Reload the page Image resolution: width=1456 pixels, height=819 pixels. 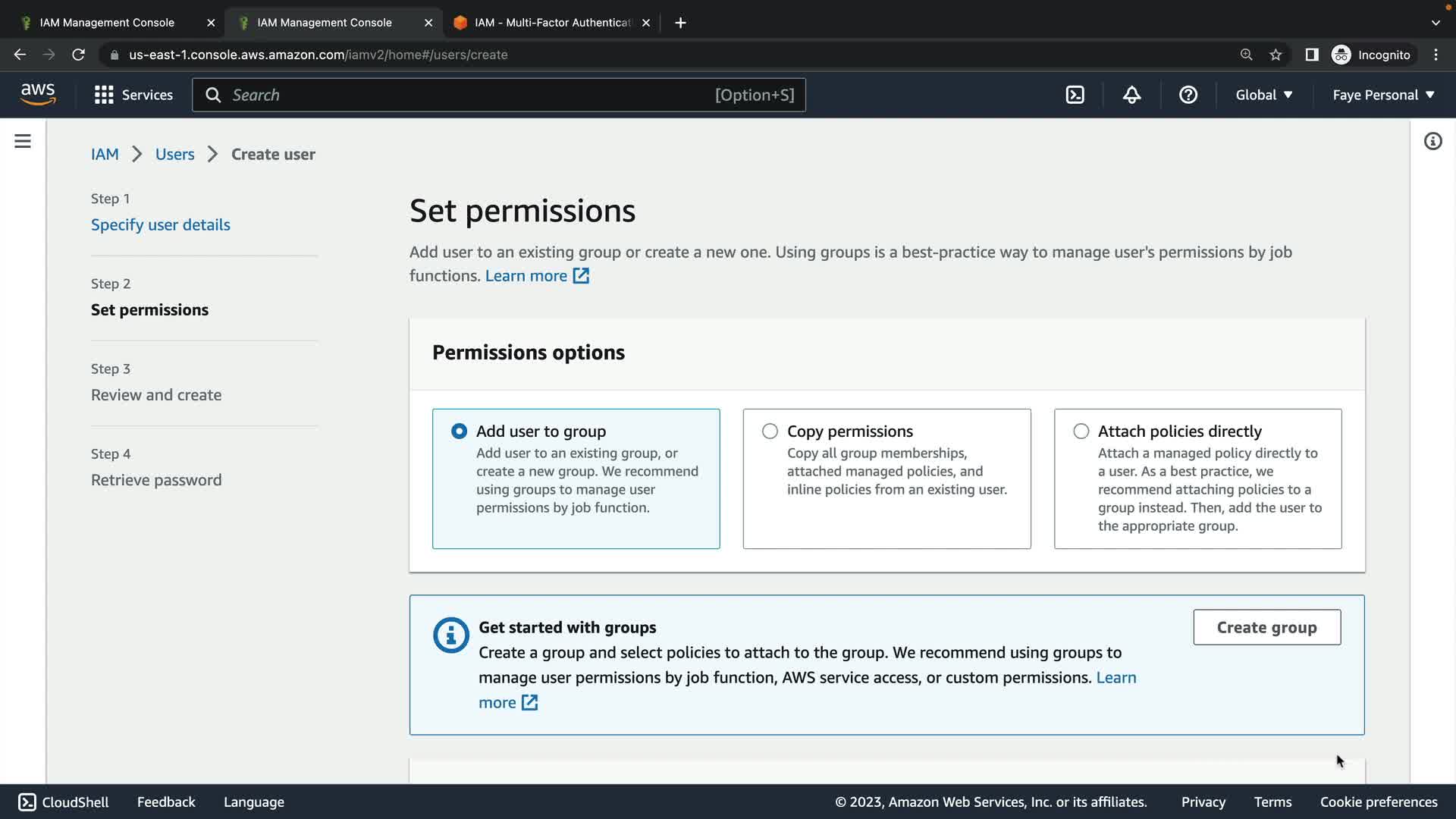78,55
